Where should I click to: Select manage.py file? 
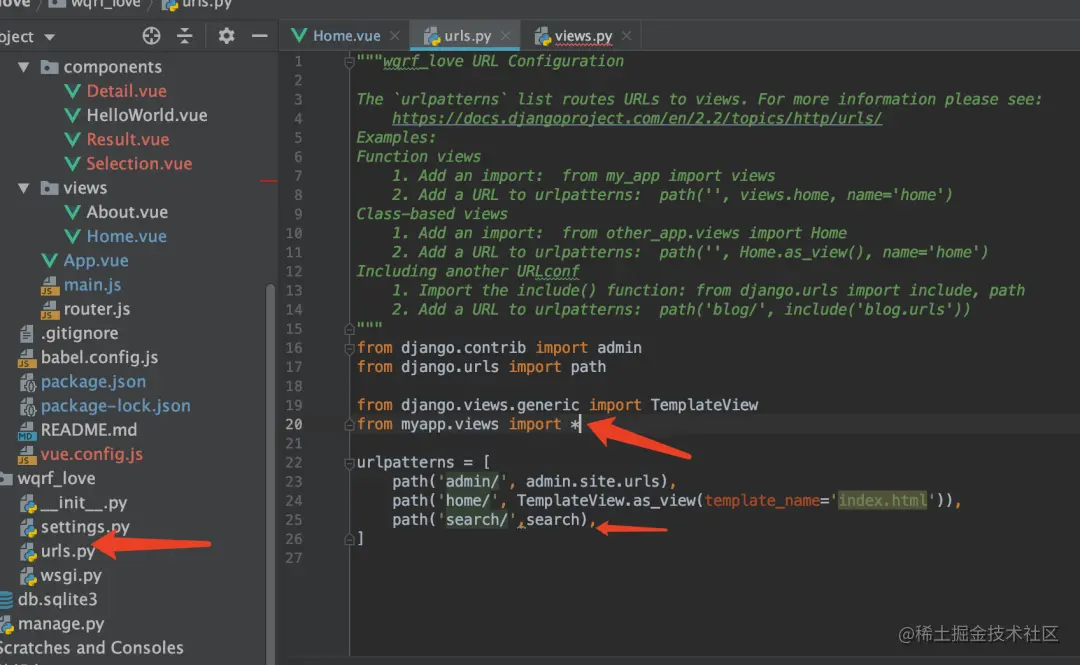pyautogui.click(x=61, y=624)
